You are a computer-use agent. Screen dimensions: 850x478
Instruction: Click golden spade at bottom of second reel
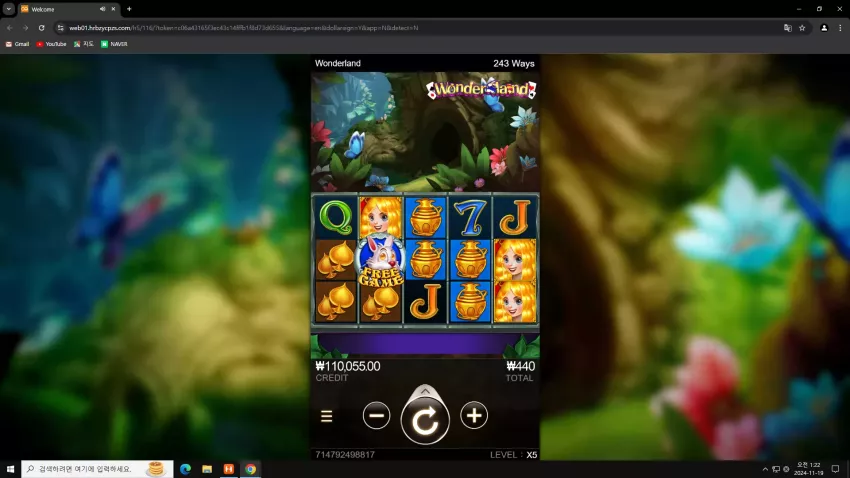click(x=381, y=304)
